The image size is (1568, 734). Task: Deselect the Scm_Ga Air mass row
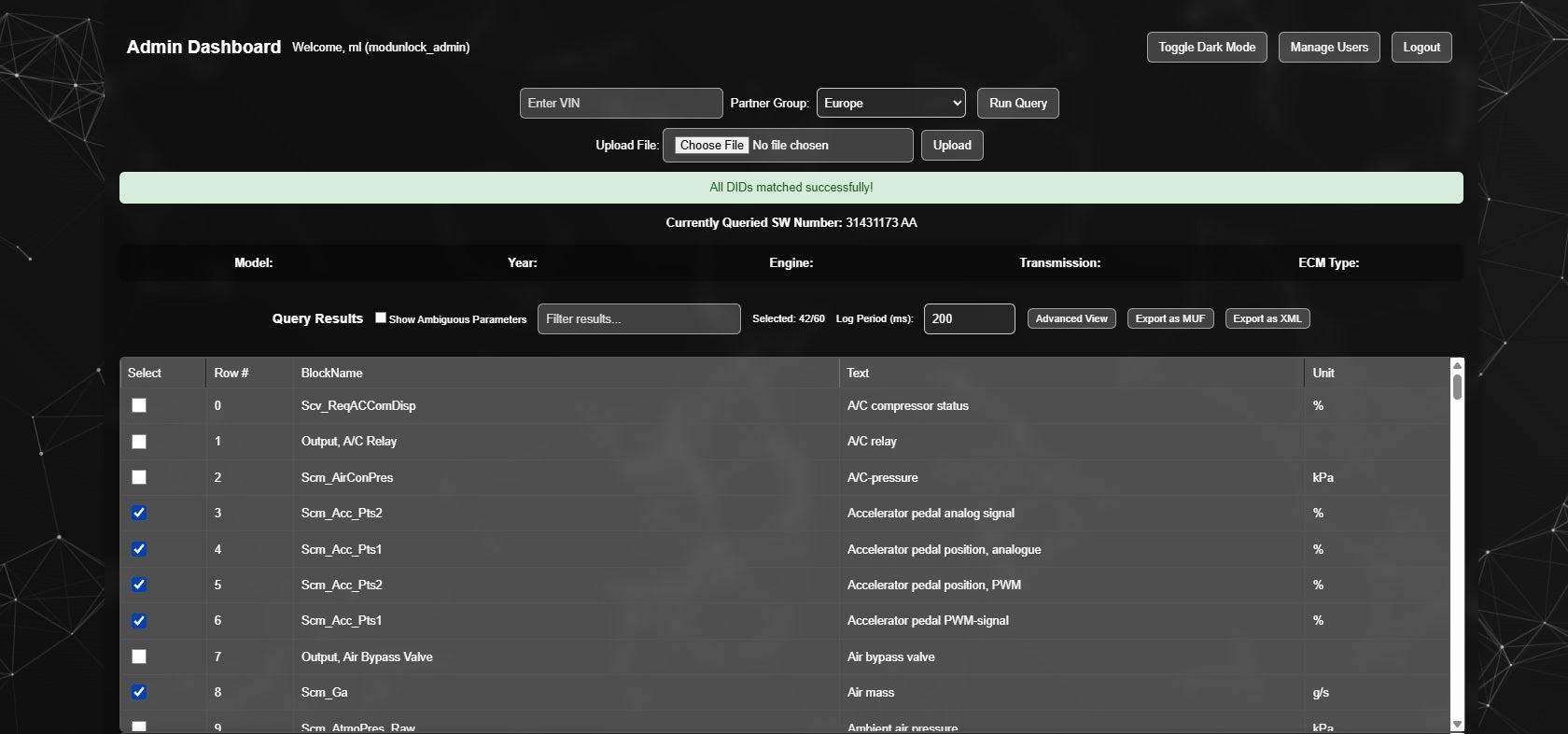click(139, 692)
